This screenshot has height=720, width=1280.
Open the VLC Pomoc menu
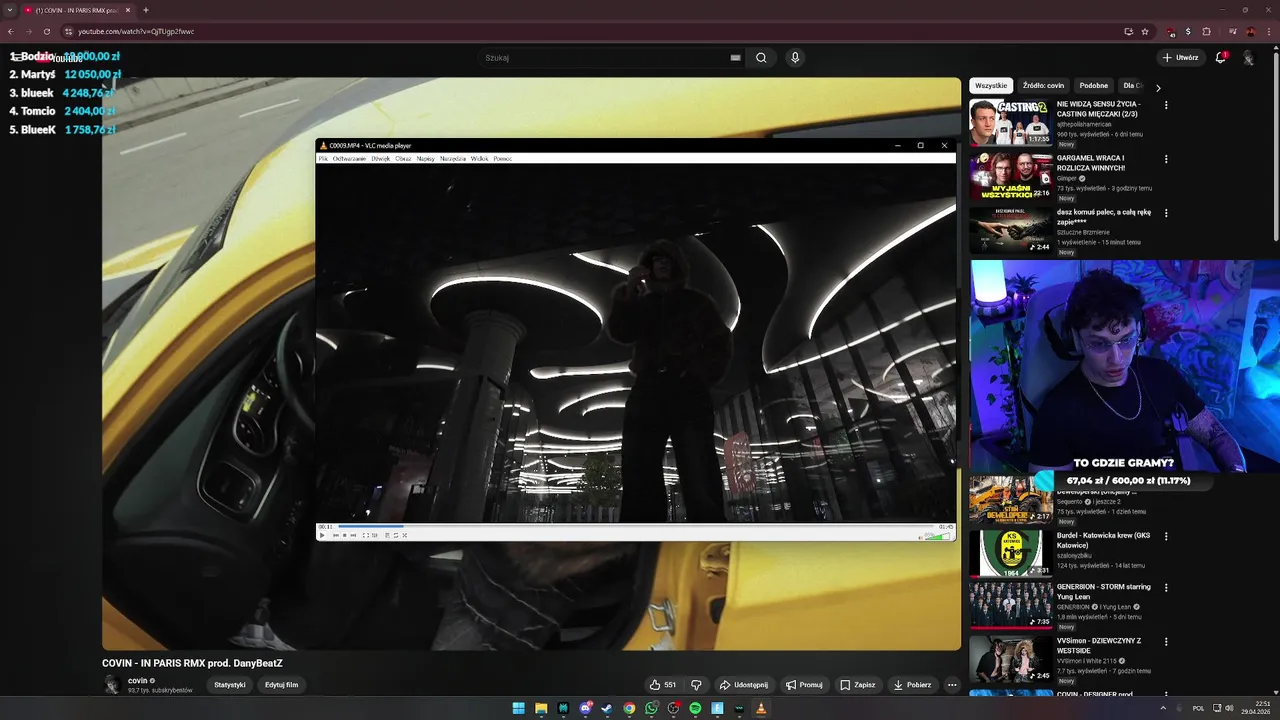pyautogui.click(x=502, y=158)
